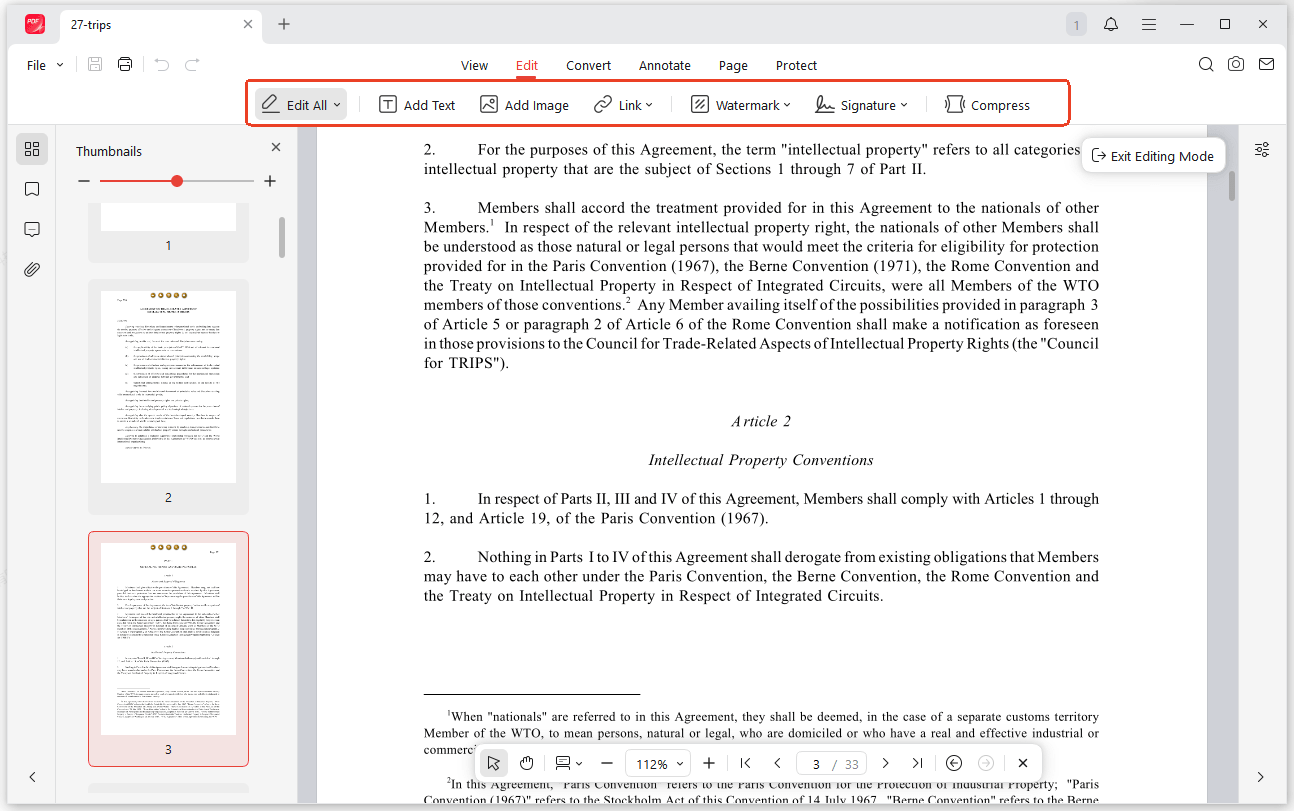Open the Page tab
The width and height of the screenshot is (1294, 811).
click(733, 65)
